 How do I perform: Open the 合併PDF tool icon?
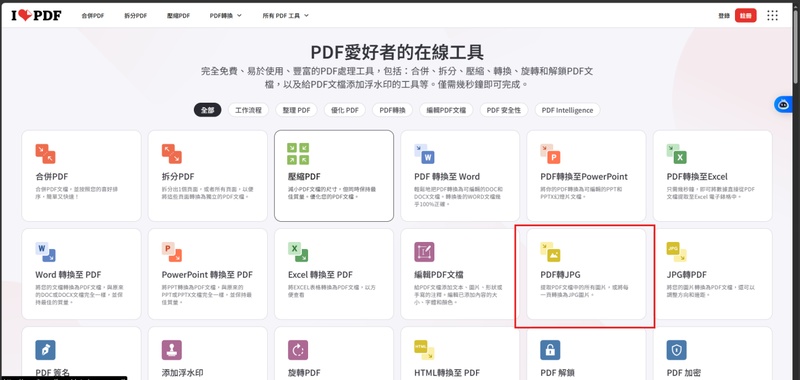(45, 154)
